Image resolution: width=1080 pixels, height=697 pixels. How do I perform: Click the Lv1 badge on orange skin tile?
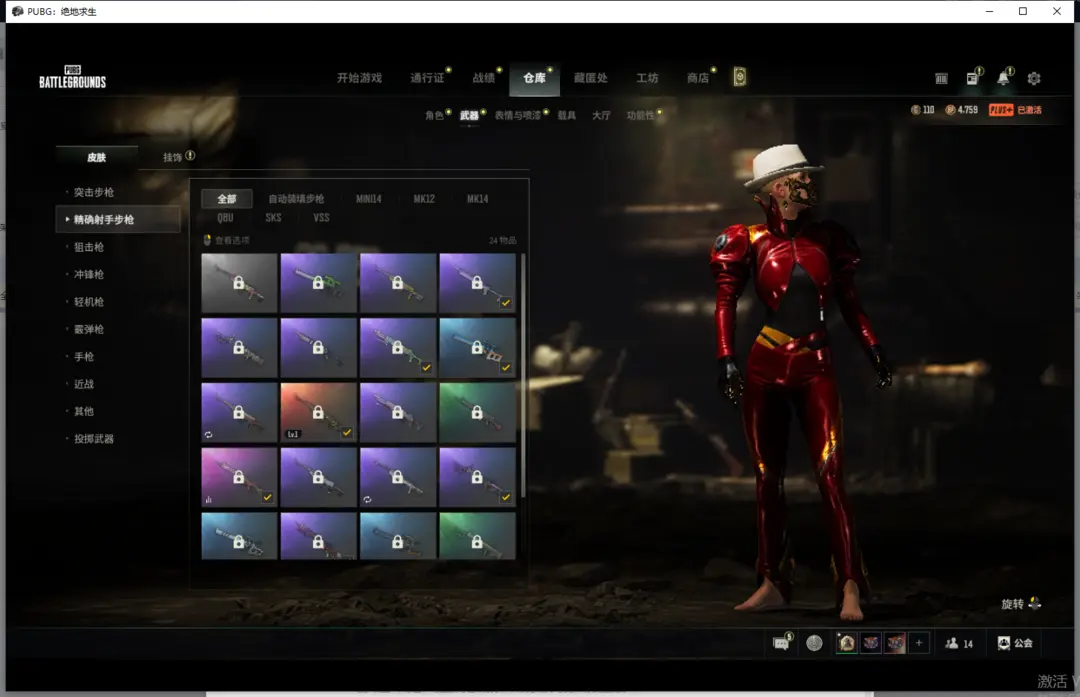(x=293, y=434)
